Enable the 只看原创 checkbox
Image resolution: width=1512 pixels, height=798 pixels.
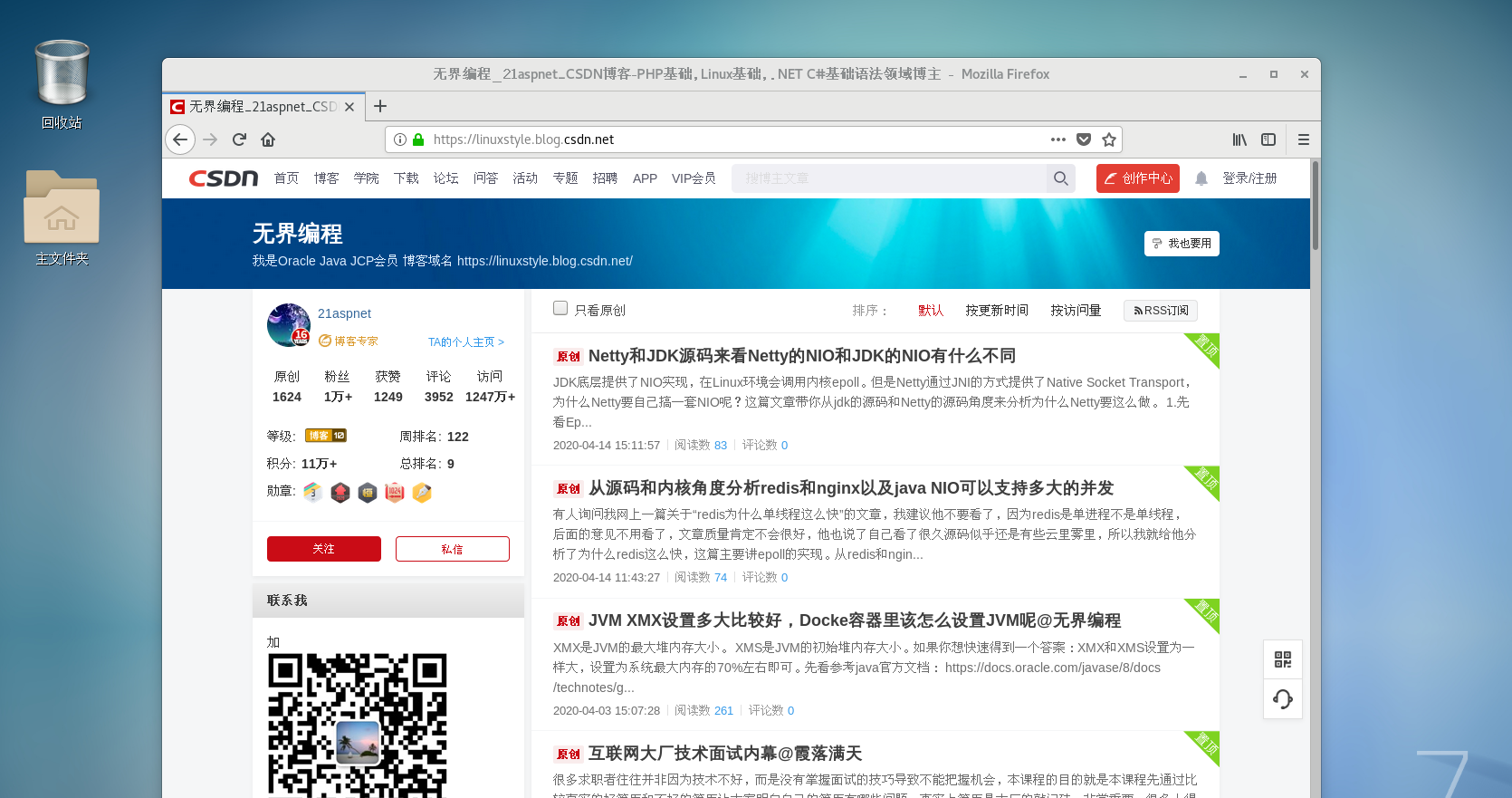pos(560,308)
